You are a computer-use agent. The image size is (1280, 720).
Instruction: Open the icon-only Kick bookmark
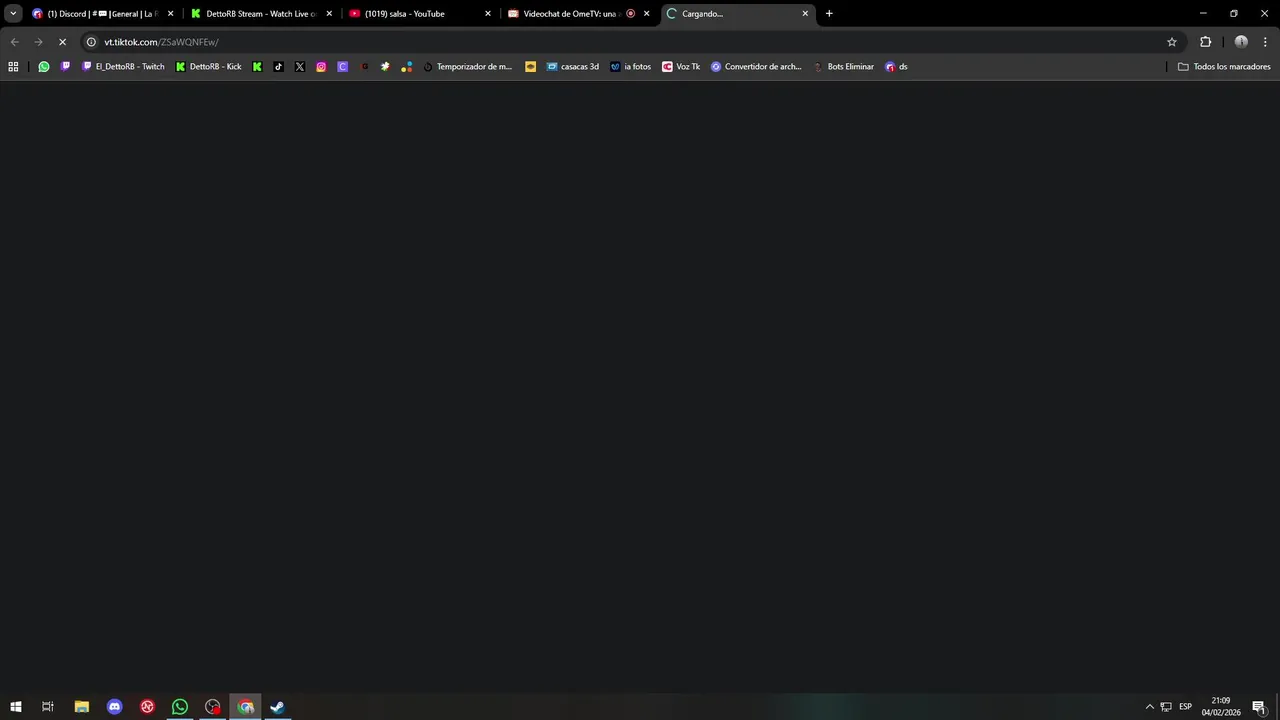coord(257,67)
